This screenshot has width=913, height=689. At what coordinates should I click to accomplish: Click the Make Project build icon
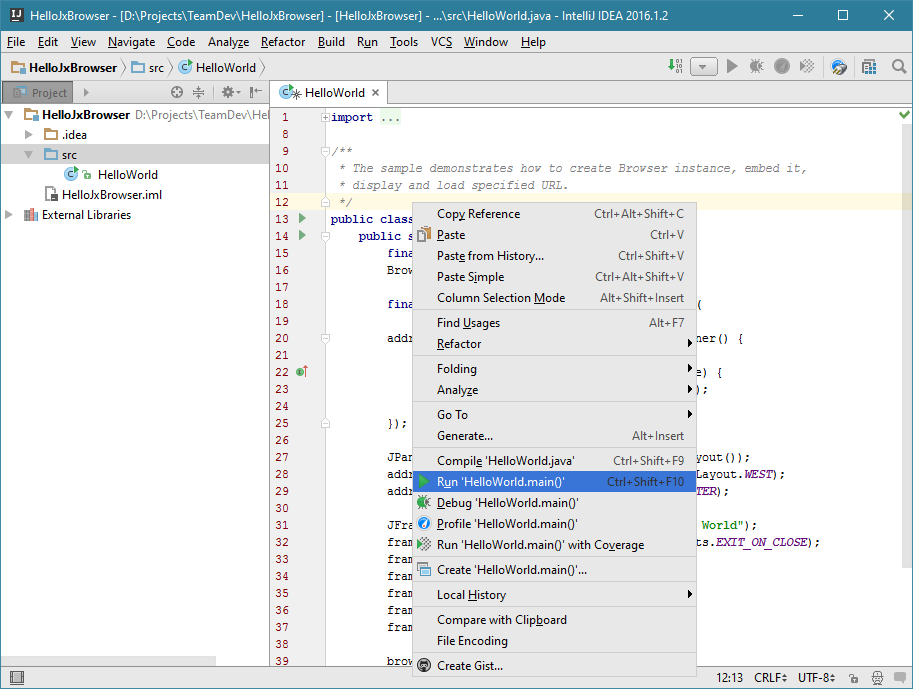675,66
